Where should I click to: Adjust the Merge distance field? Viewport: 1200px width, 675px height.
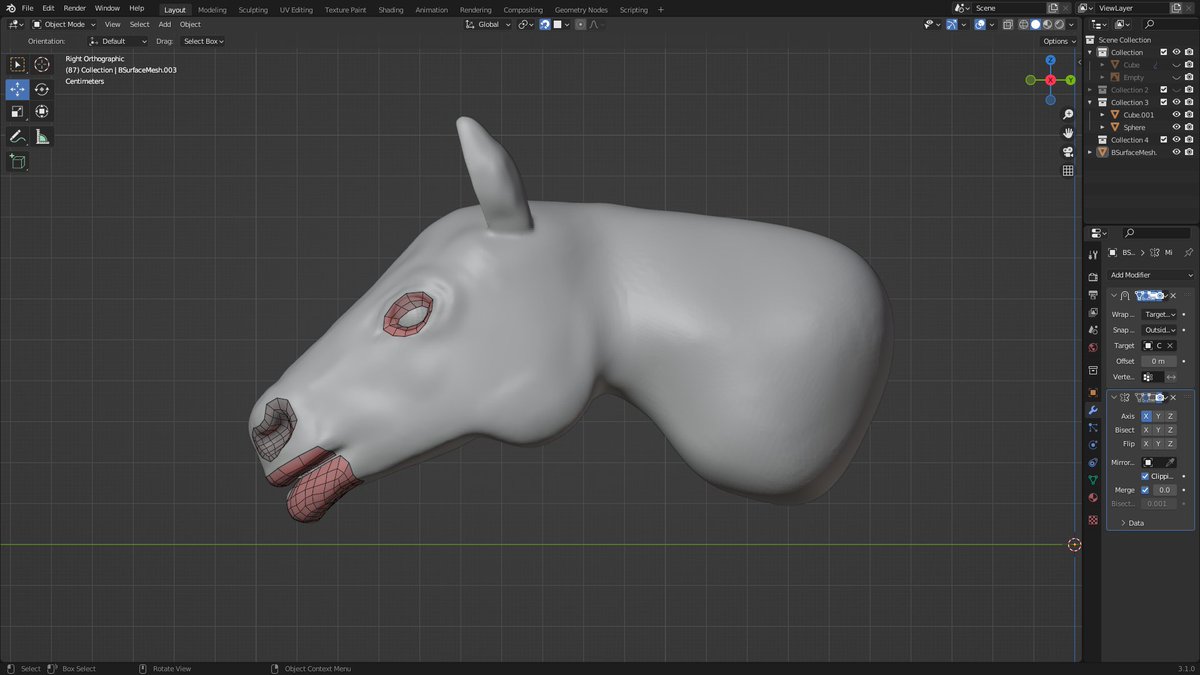pos(1164,490)
